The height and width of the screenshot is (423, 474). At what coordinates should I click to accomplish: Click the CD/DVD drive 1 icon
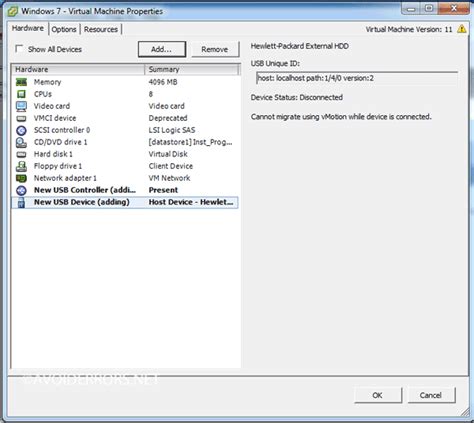coord(21,142)
